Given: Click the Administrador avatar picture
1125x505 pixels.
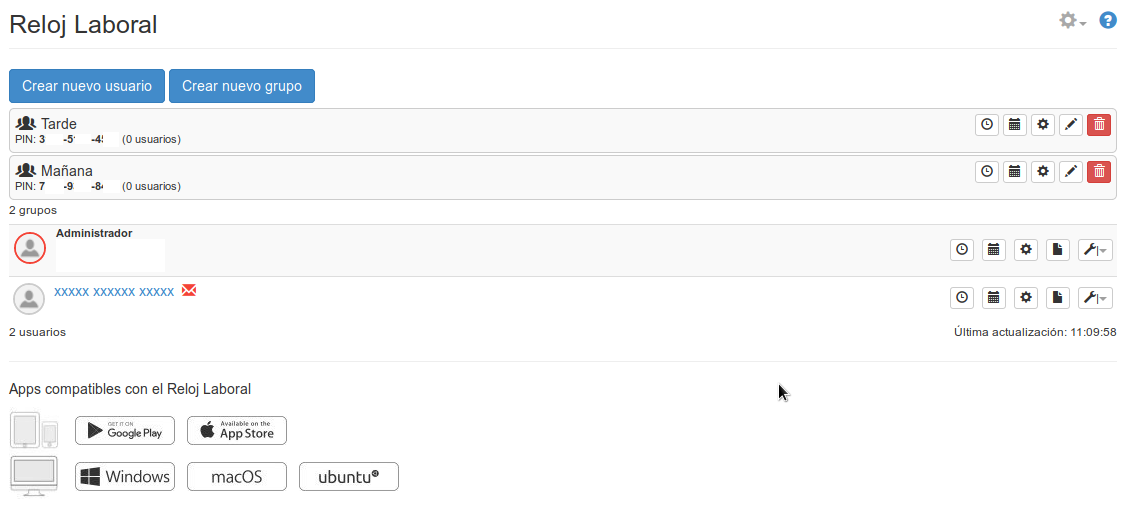Looking at the screenshot, I should (30, 247).
